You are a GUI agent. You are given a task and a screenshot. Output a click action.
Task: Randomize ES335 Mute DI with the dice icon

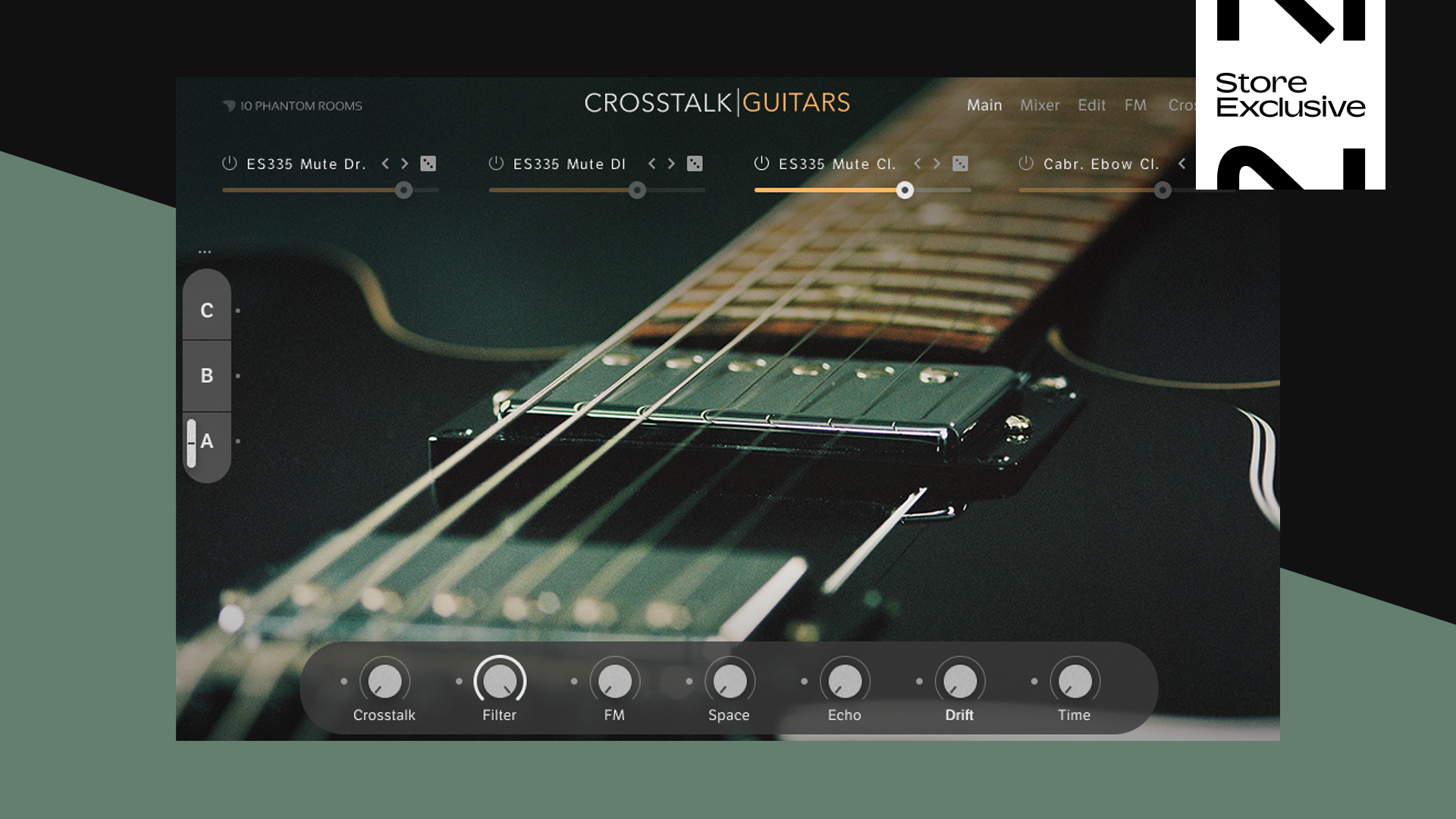(695, 163)
